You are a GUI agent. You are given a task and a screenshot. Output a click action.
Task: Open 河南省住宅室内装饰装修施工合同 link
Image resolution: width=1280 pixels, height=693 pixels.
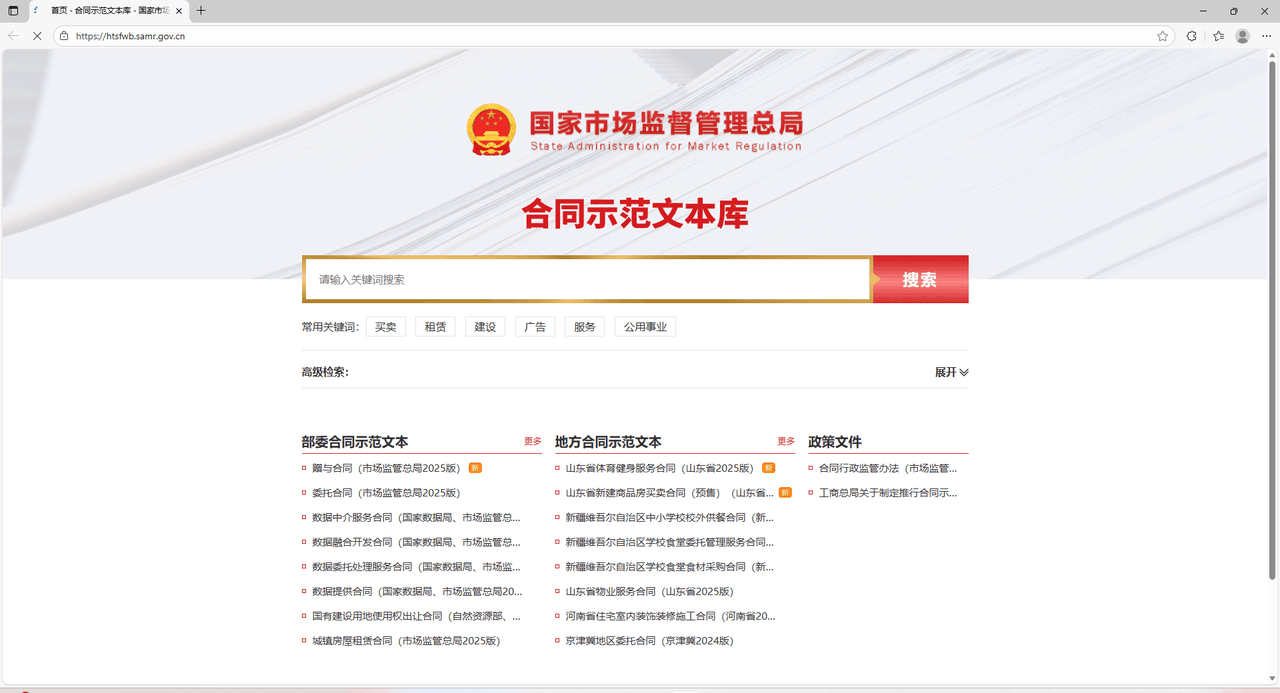670,616
